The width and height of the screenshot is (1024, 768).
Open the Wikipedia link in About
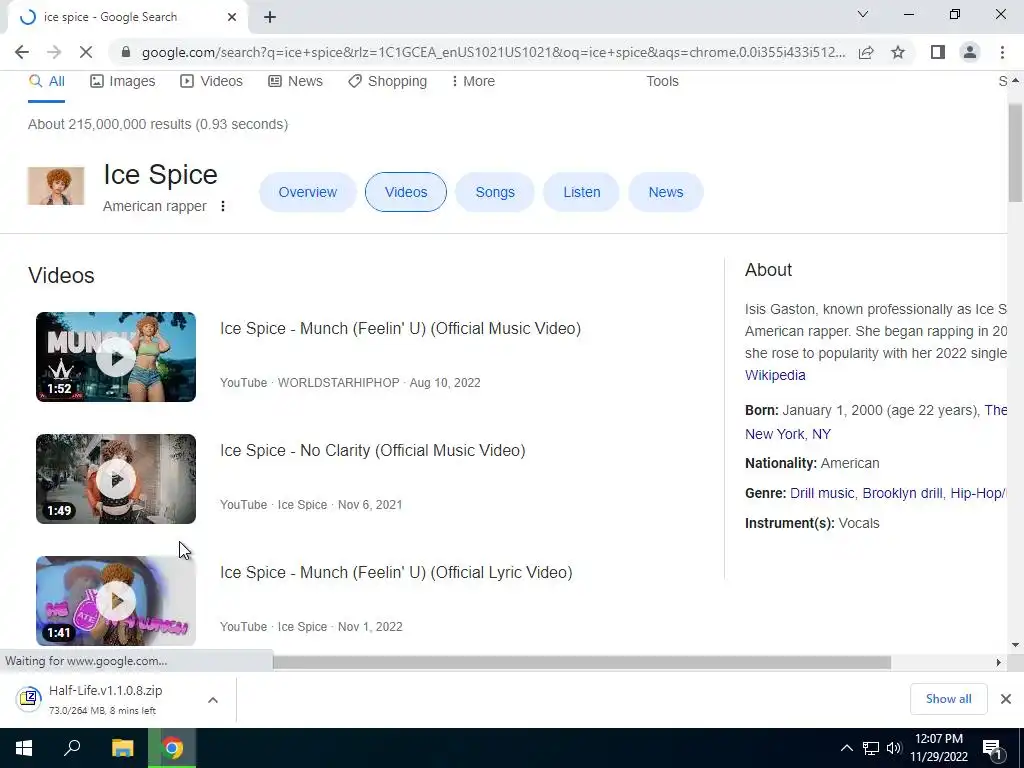pyautogui.click(x=775, y=376)
